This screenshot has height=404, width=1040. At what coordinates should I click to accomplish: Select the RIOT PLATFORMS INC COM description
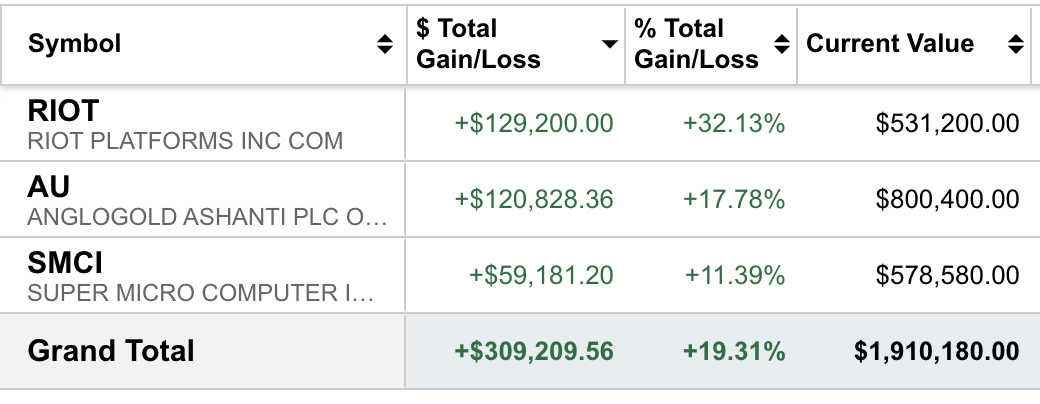pos(185,141)
